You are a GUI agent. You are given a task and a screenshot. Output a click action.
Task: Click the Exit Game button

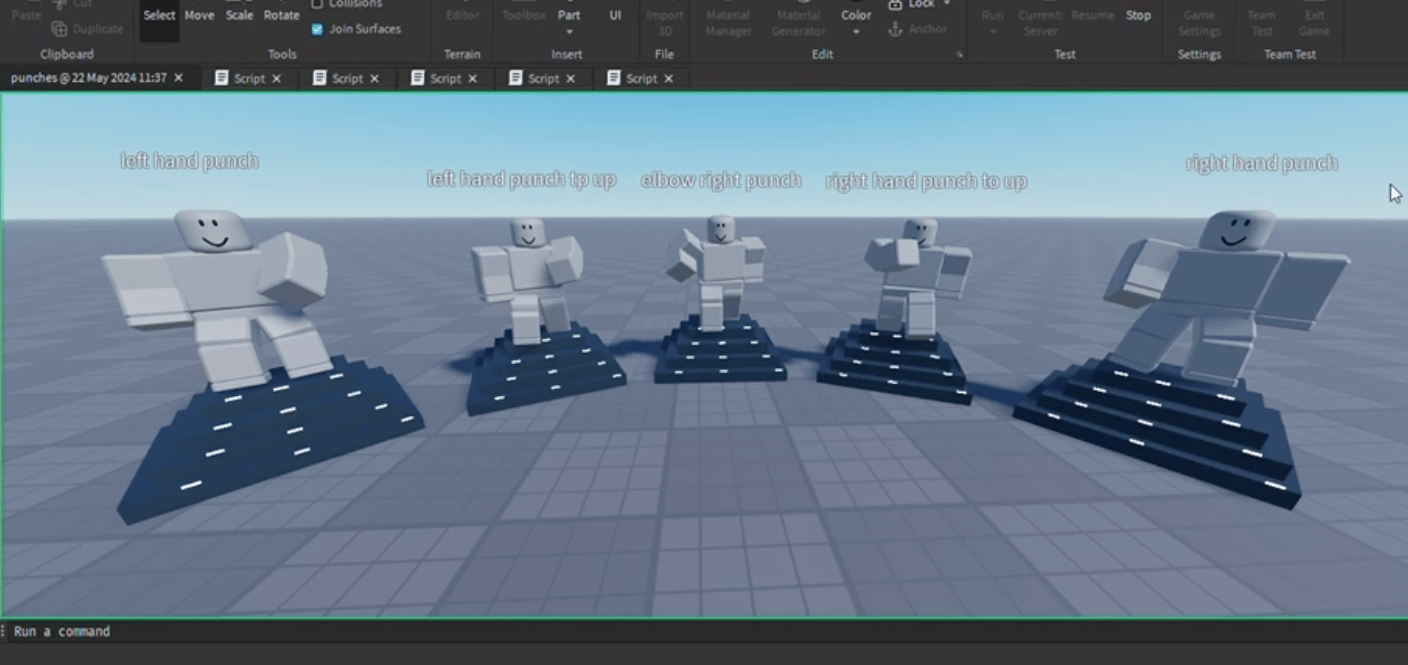tap(1314, 22)
